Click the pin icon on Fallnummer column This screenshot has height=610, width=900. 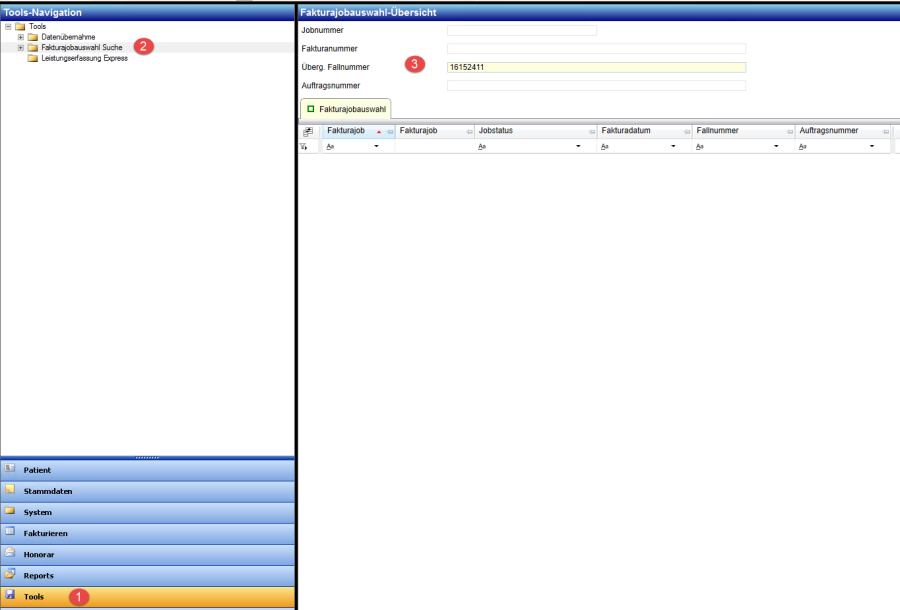tap(790, 132)
